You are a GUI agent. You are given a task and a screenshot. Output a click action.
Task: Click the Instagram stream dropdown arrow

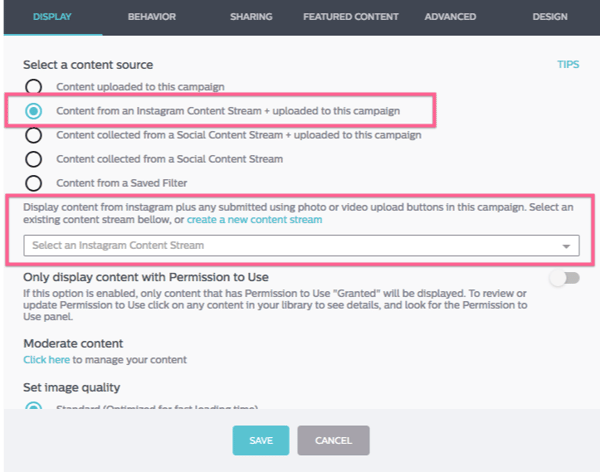click(x=566, y=246)
